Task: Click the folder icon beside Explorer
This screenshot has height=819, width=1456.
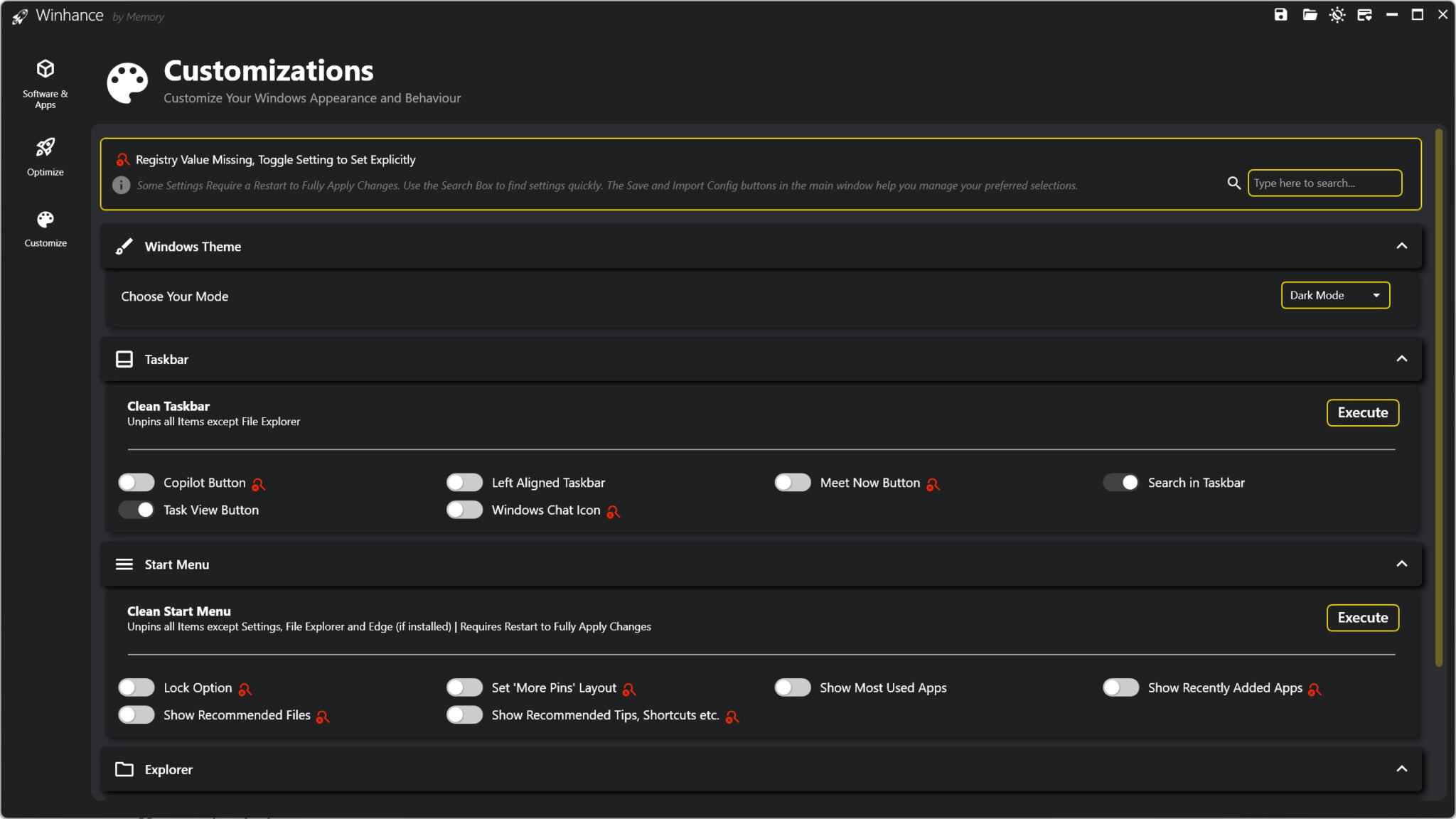Action: pos(124,769)
